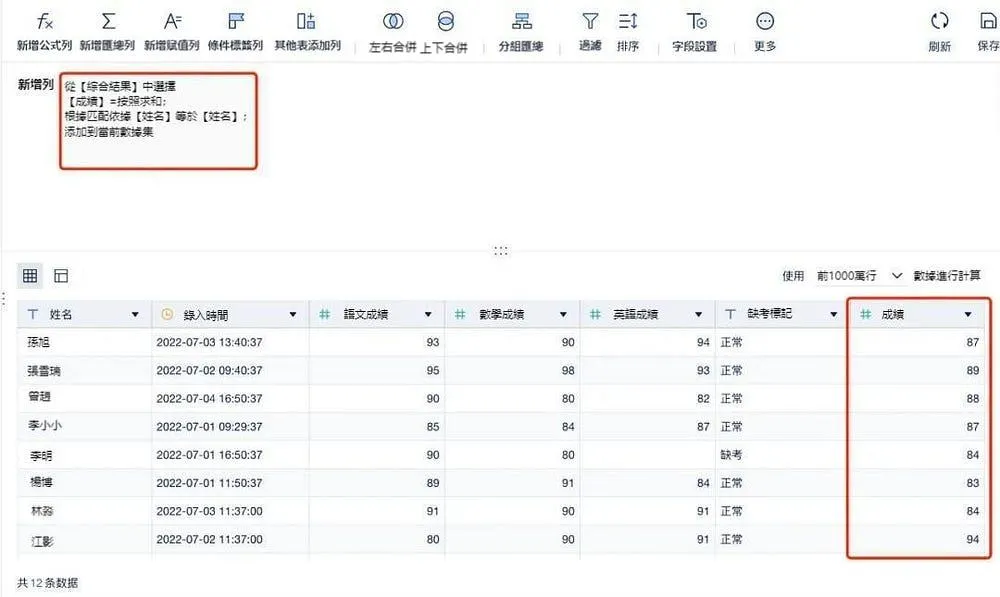1000x597 pixels.
Task: Click the 新增公式列 formula icon
Action: pos(44,22)
